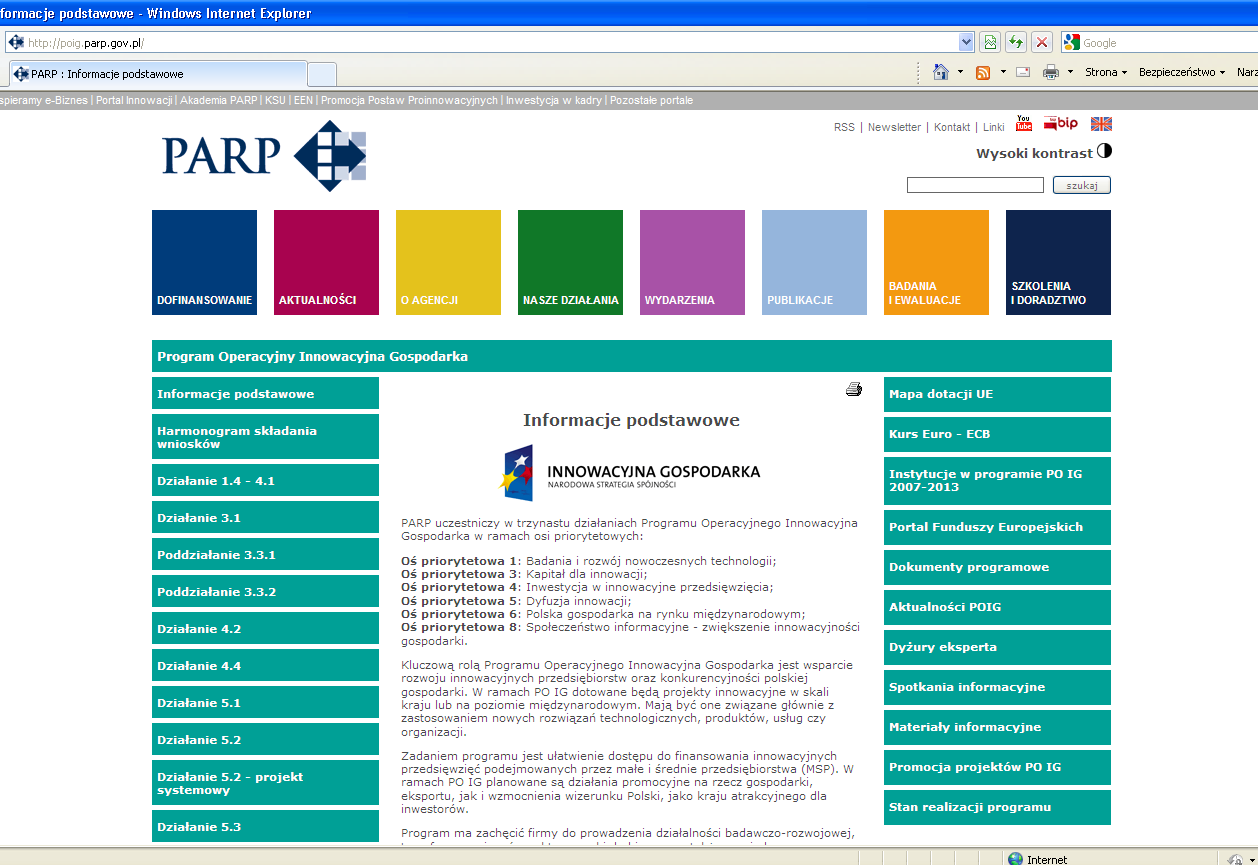The image size is (1258, 865).
Task: Open Spotkania informacyjne link
Action: [997, 687]
